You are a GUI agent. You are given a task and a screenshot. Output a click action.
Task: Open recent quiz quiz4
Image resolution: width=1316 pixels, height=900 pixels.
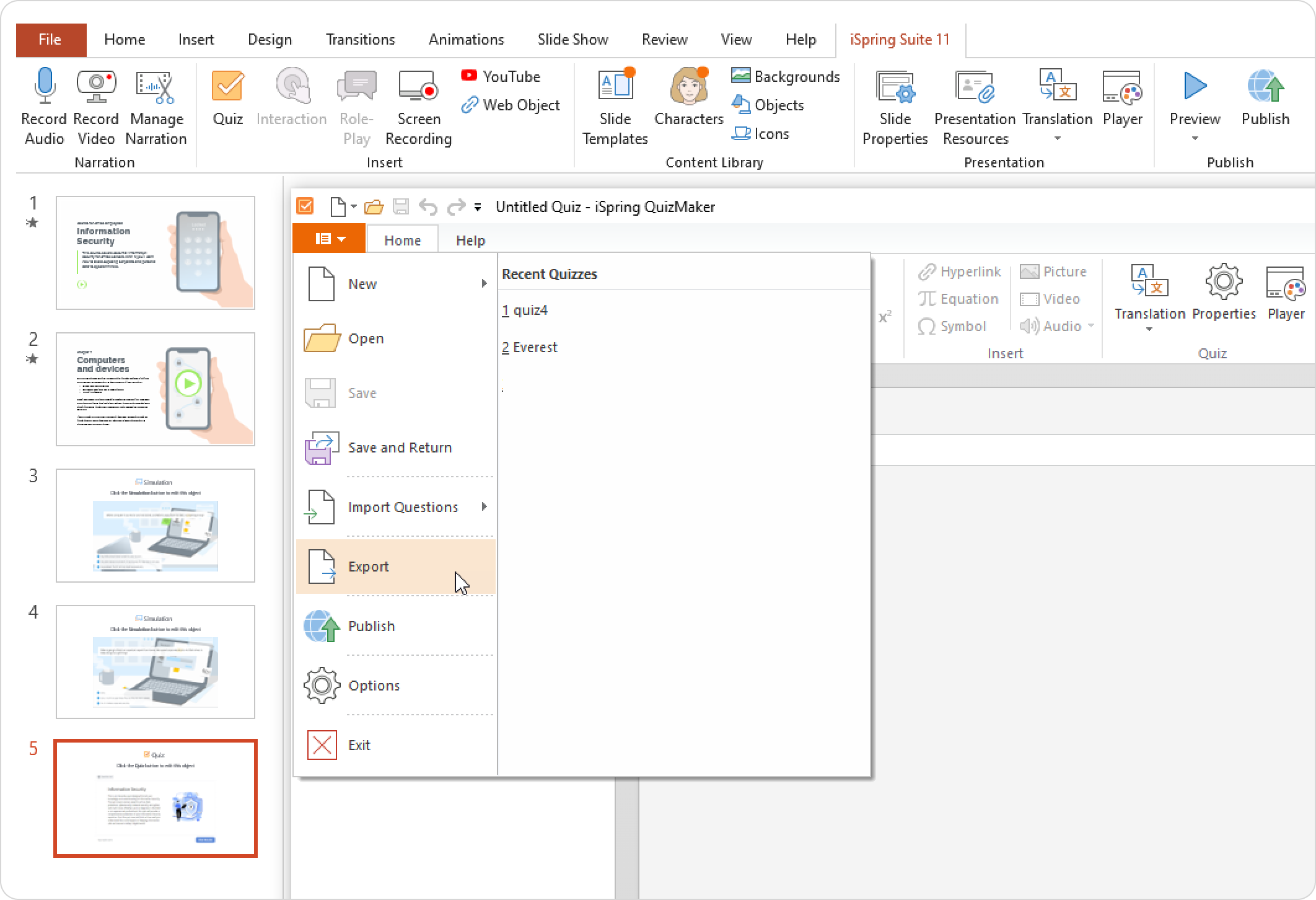pos(525,310)
